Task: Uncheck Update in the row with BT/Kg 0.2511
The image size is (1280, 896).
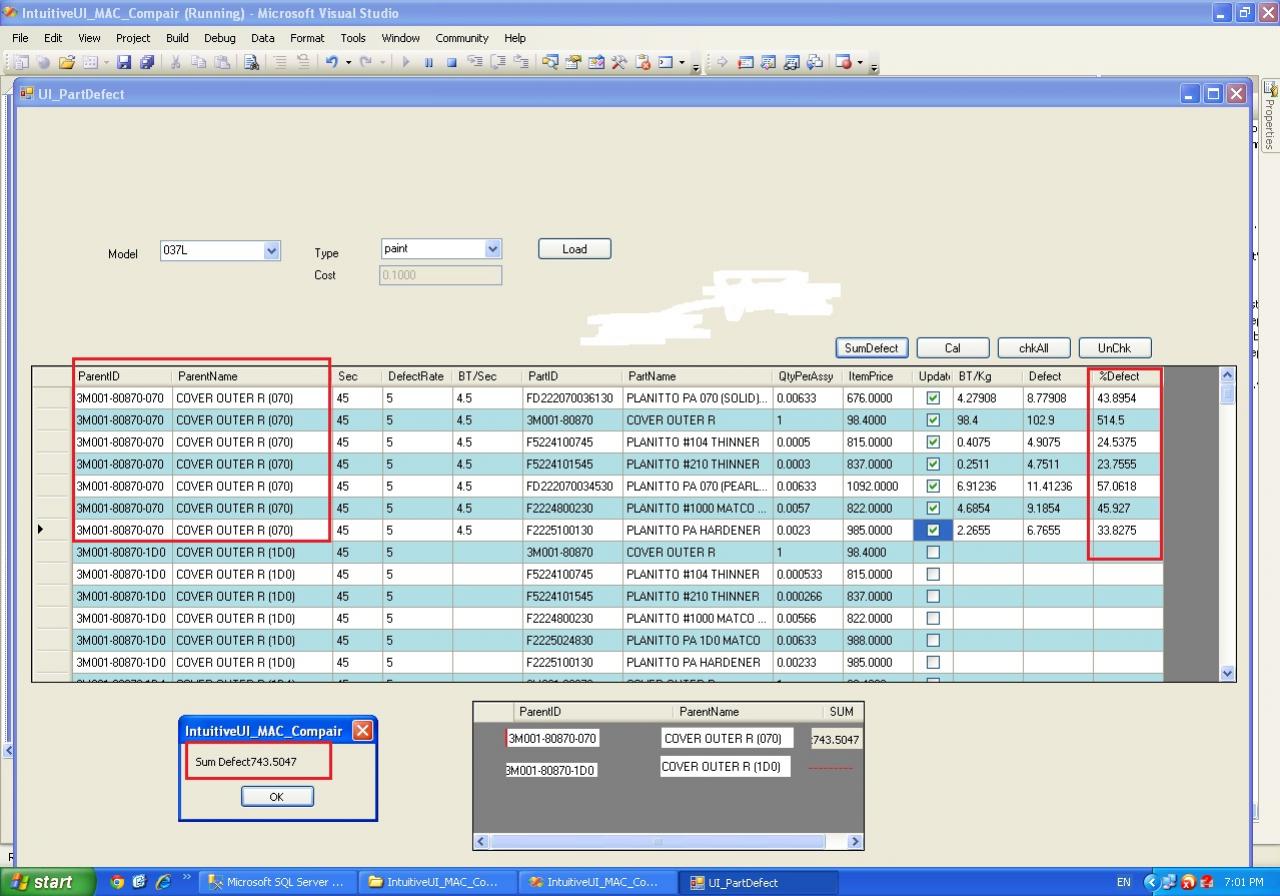Action: click(x=933, y=464)
